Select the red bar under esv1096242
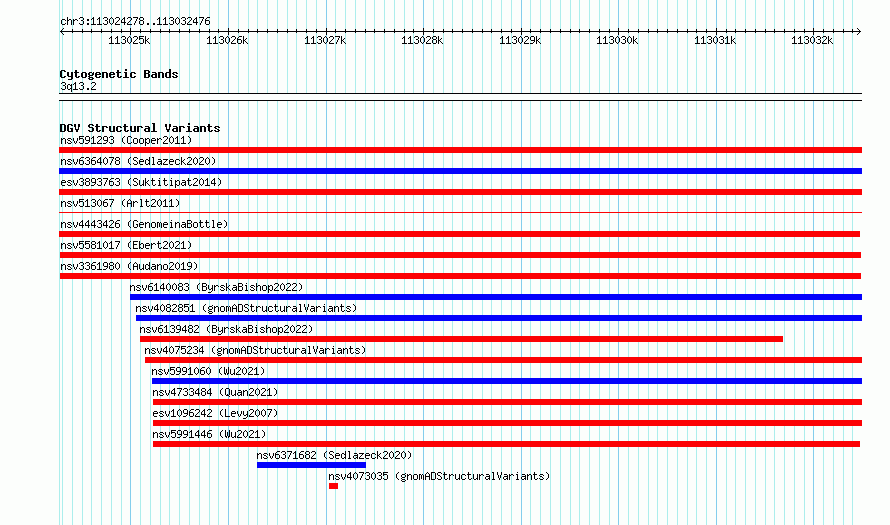Screen dimensions: 890x525 click(x=507, y=423)
